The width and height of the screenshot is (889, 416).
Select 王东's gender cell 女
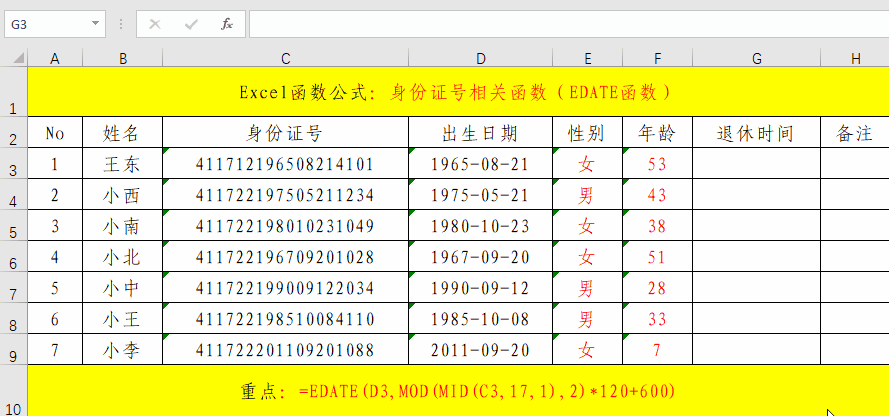click(587, 164)
